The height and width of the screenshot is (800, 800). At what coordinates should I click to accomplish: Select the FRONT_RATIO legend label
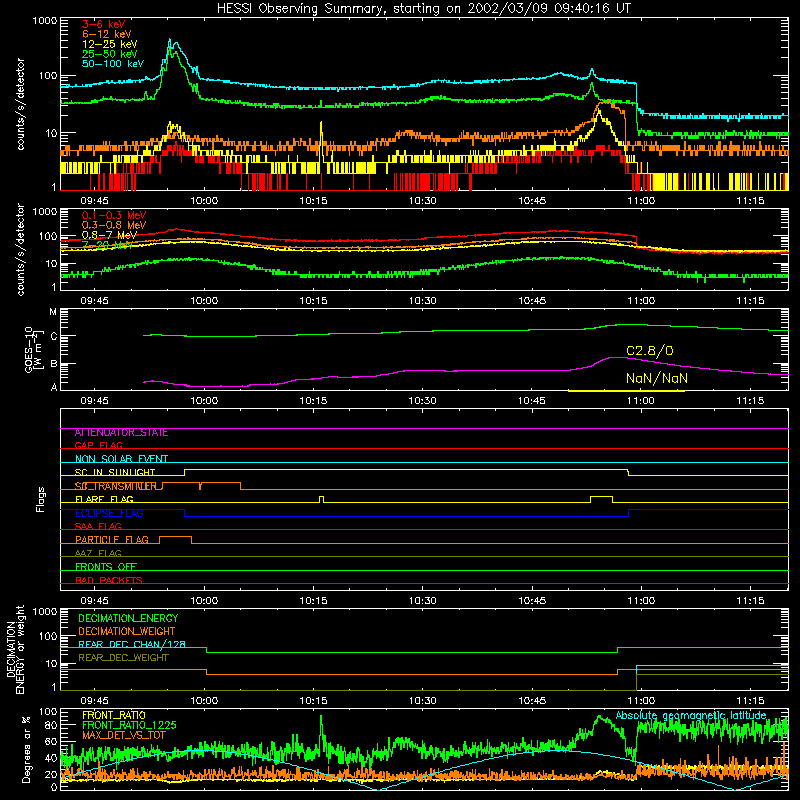(114, 716)
